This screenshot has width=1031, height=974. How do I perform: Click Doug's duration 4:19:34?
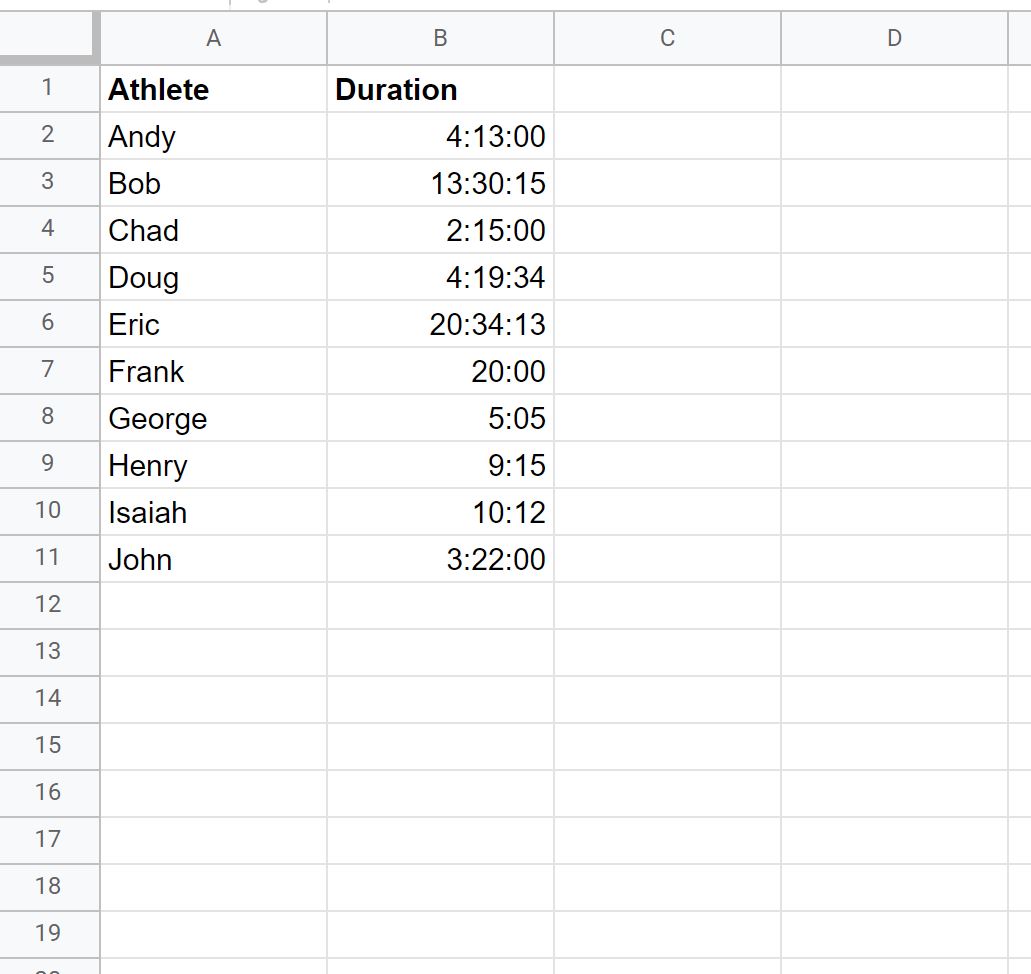[441, 277]
